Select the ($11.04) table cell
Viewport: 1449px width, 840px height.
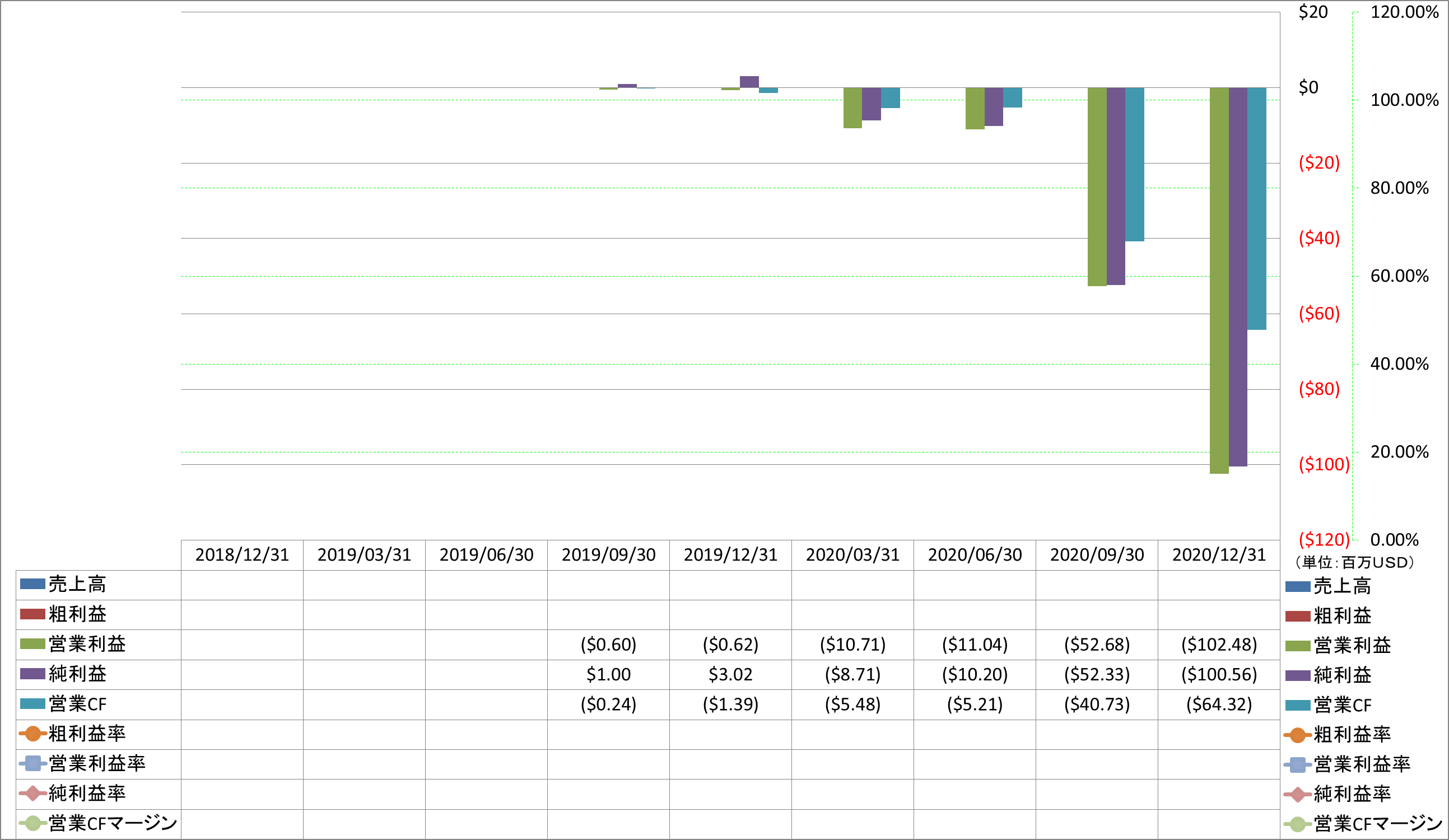975,645
